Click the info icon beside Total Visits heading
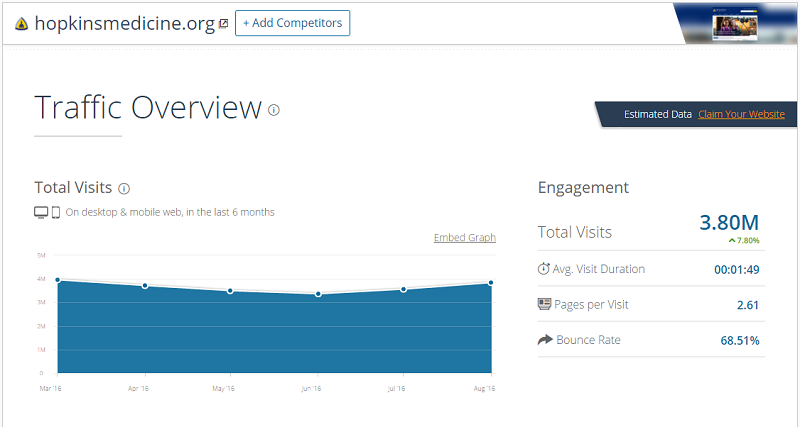The height and width of the screenshot is (427, 800). [124, 189]
